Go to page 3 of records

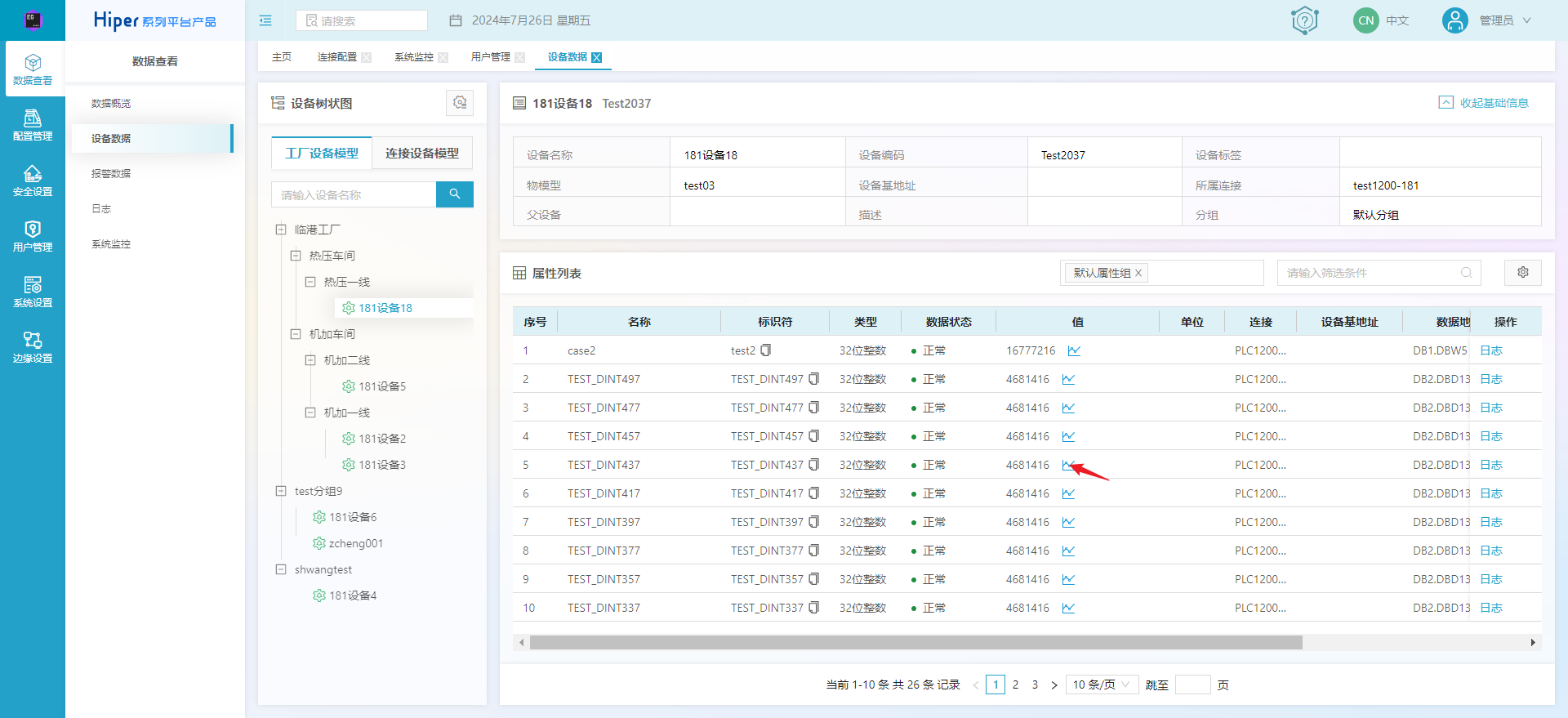click(1035, 685)
